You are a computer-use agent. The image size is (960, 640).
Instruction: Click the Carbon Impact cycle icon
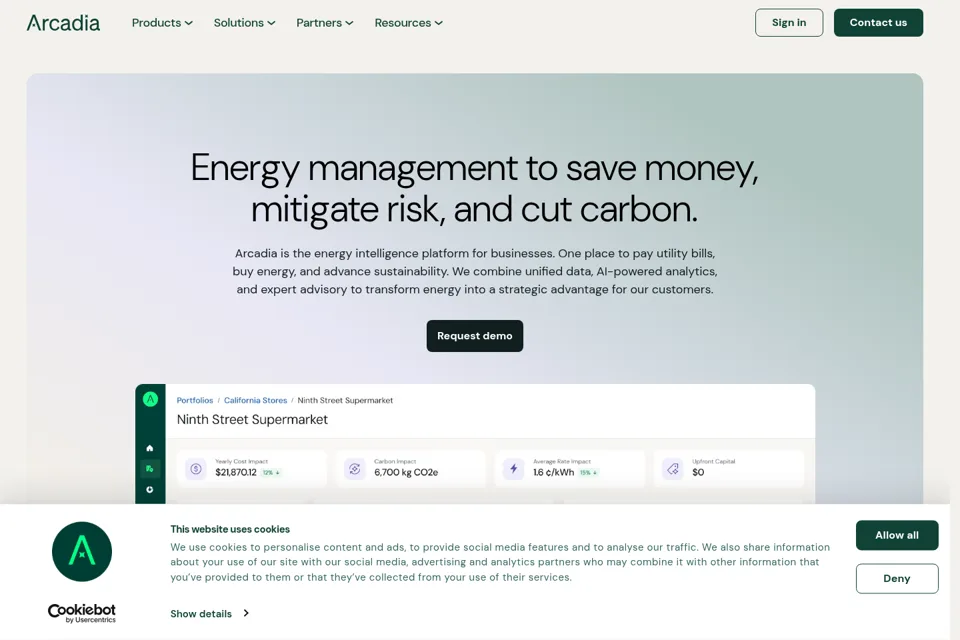point(354,469)
